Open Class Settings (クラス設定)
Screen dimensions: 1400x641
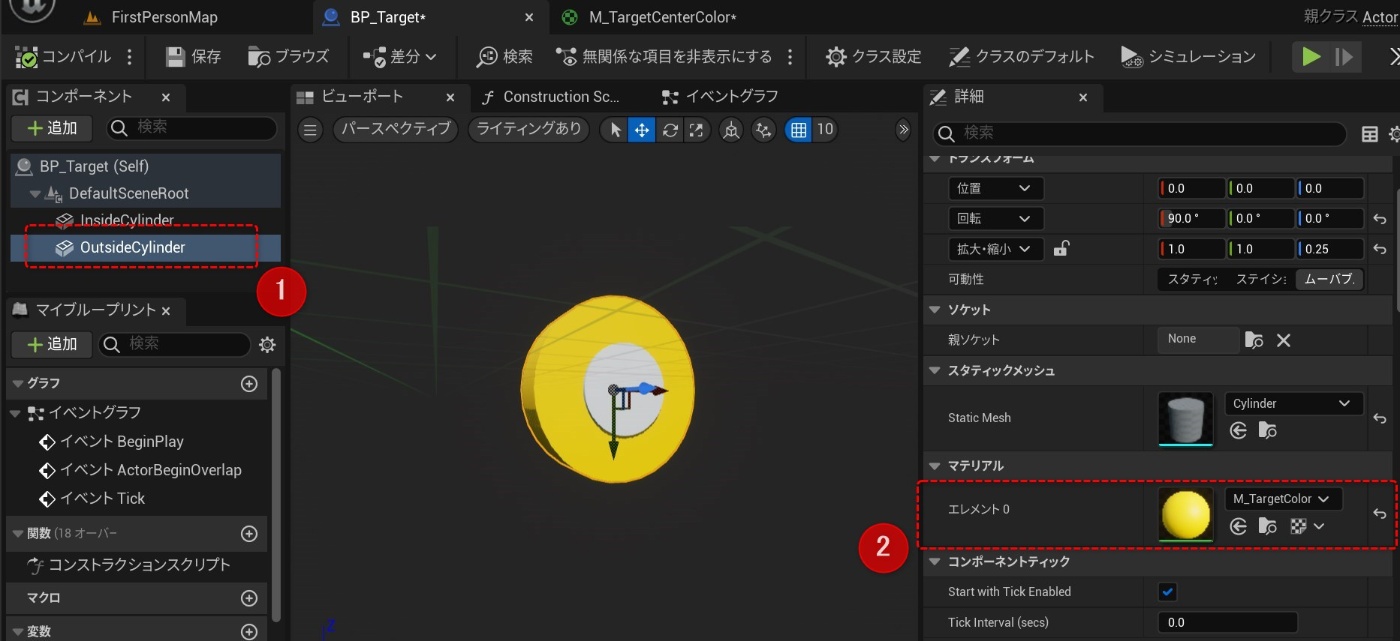[x=872, y=56]
